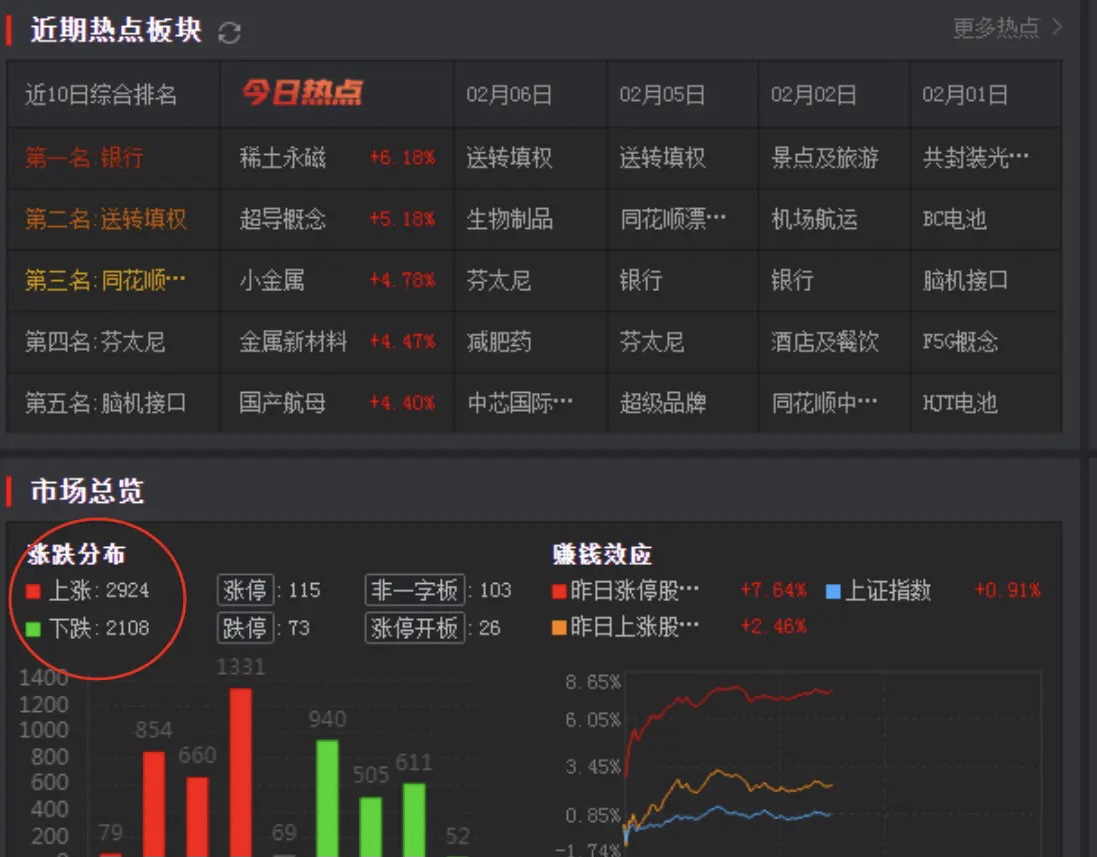This screenshot has height=857, width=1097.
Task: Open 第一名:银行 ranking entry
Action: pos(84,157)
